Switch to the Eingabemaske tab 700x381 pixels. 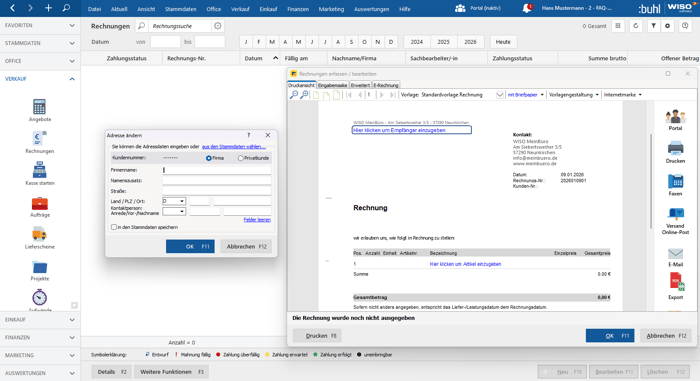pos(333,85)
